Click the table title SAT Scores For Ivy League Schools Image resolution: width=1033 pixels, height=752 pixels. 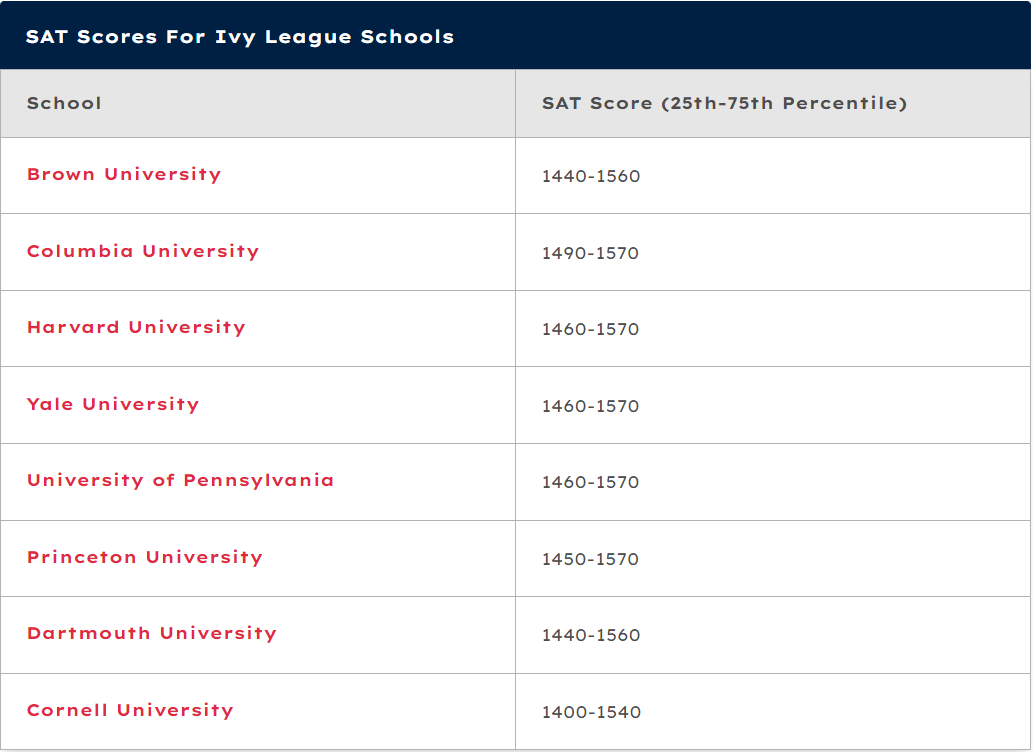pyautogui.click(x=240, y=36)
